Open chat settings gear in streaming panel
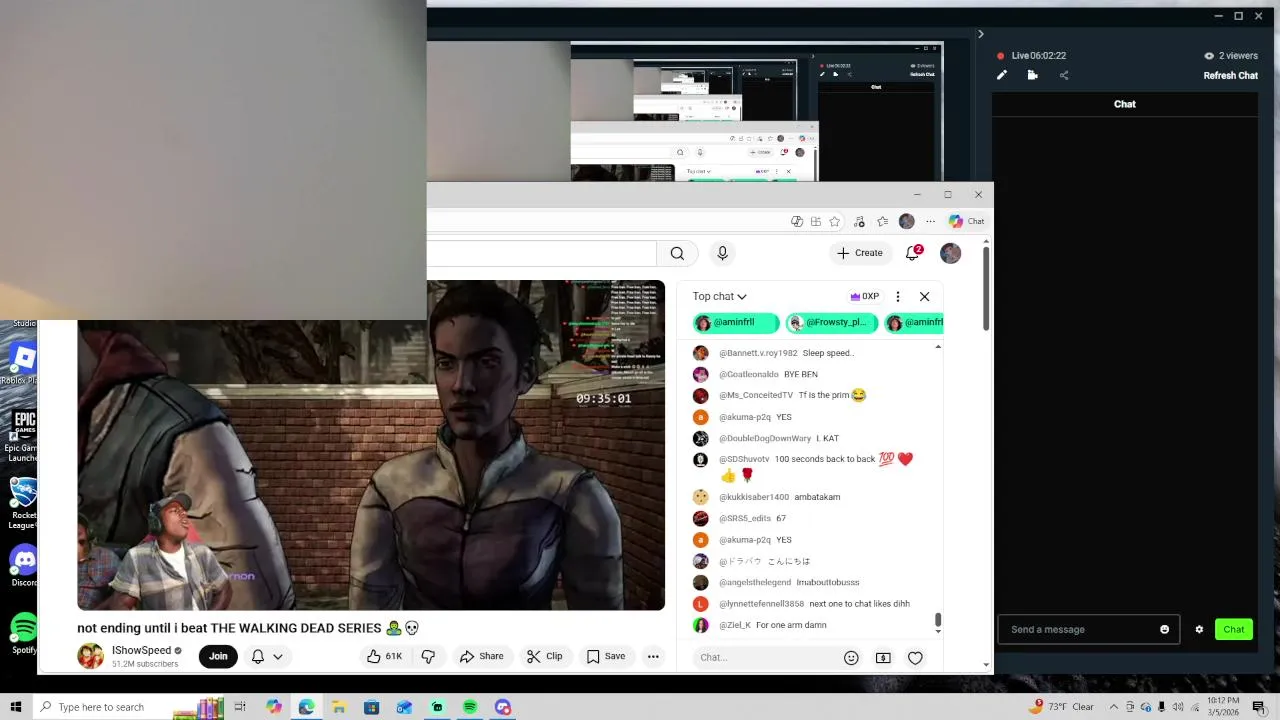1280x720 pixels. click(x=1199, y=629)
